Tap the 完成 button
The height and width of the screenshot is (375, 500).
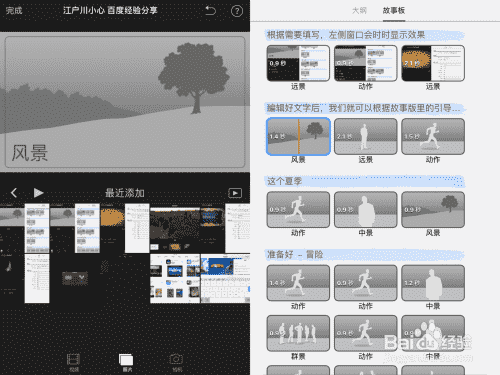pyautogui.click(x=14, y=11)
